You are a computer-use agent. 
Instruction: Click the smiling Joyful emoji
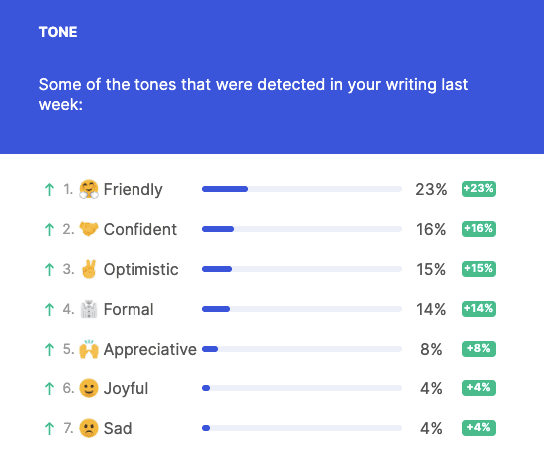coord(89,388)
